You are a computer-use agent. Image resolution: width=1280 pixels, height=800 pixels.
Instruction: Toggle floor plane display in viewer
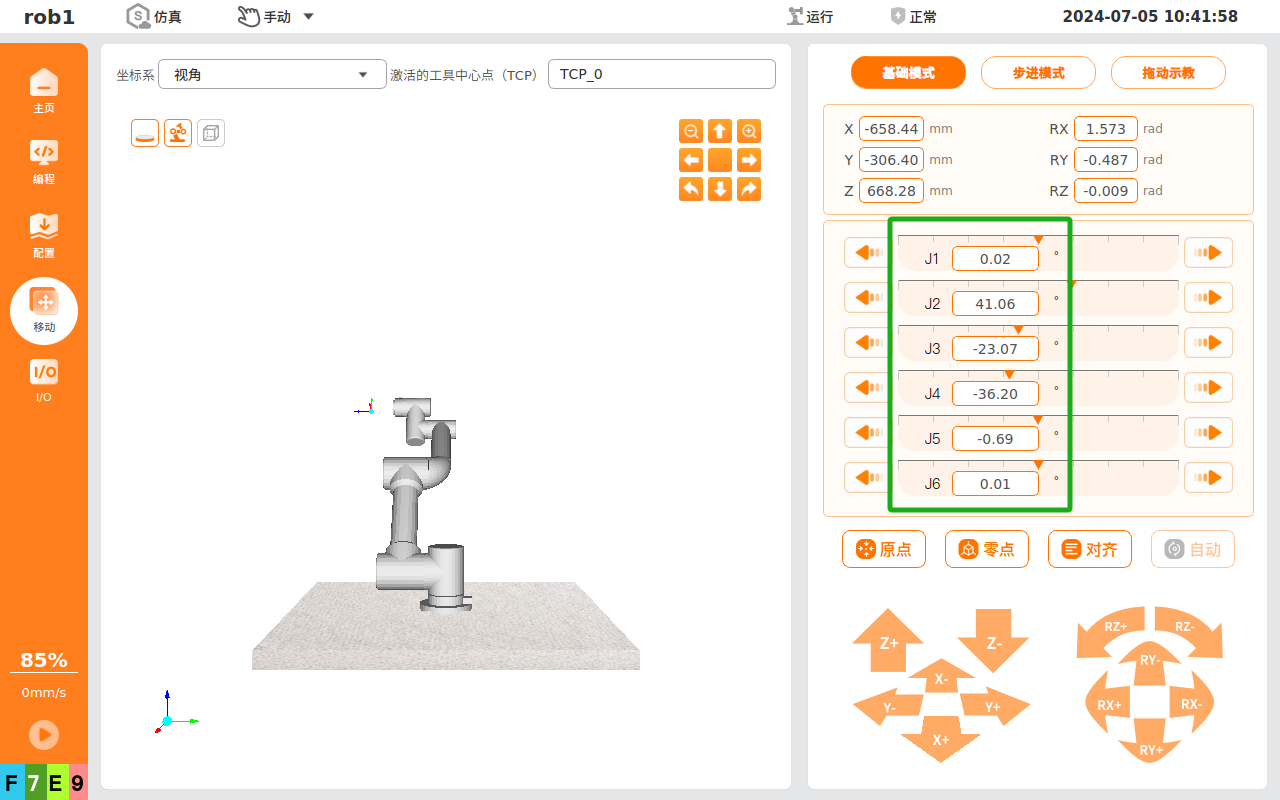[145, 133]
